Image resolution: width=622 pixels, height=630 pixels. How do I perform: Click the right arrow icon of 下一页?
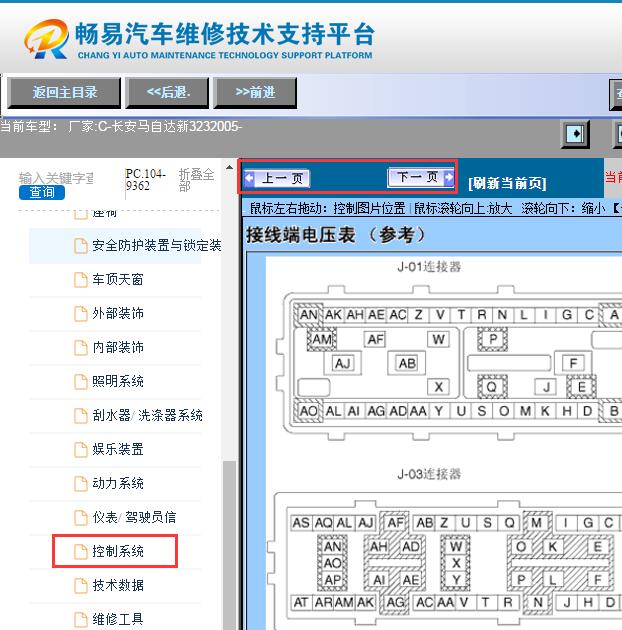[449, 177]
